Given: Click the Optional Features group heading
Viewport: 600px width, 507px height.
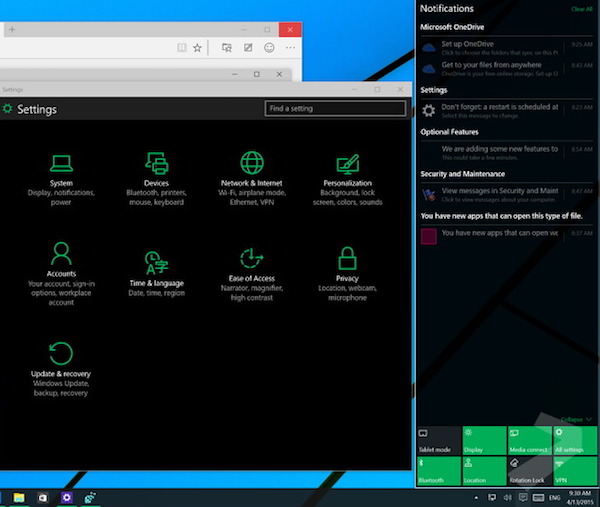Looking at the screenshot, I should click(x=449, y=132).
